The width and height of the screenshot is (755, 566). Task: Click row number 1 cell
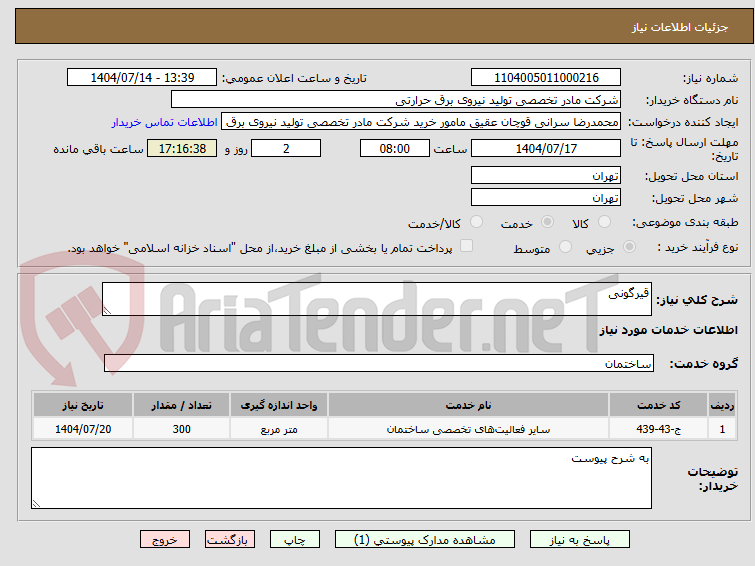pos(722,429)
